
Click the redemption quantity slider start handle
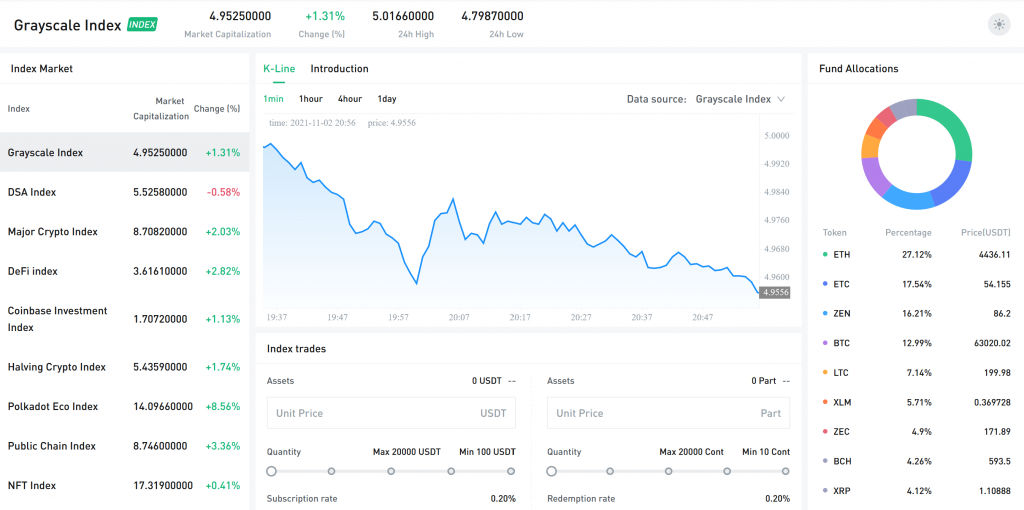[552, 471]
